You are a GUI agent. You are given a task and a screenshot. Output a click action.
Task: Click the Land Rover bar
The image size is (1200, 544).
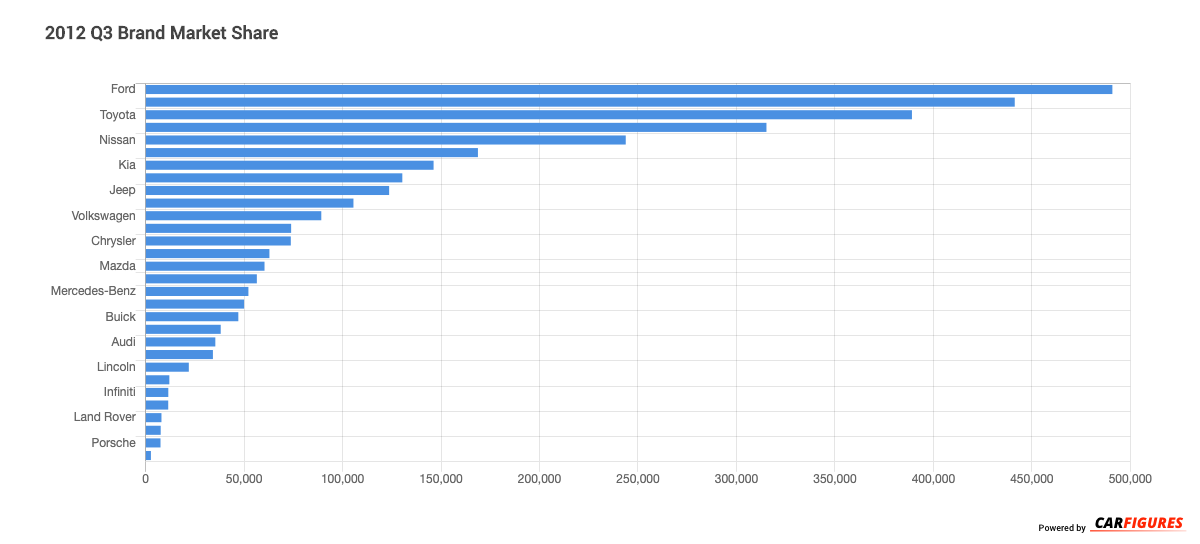[154, 417]
